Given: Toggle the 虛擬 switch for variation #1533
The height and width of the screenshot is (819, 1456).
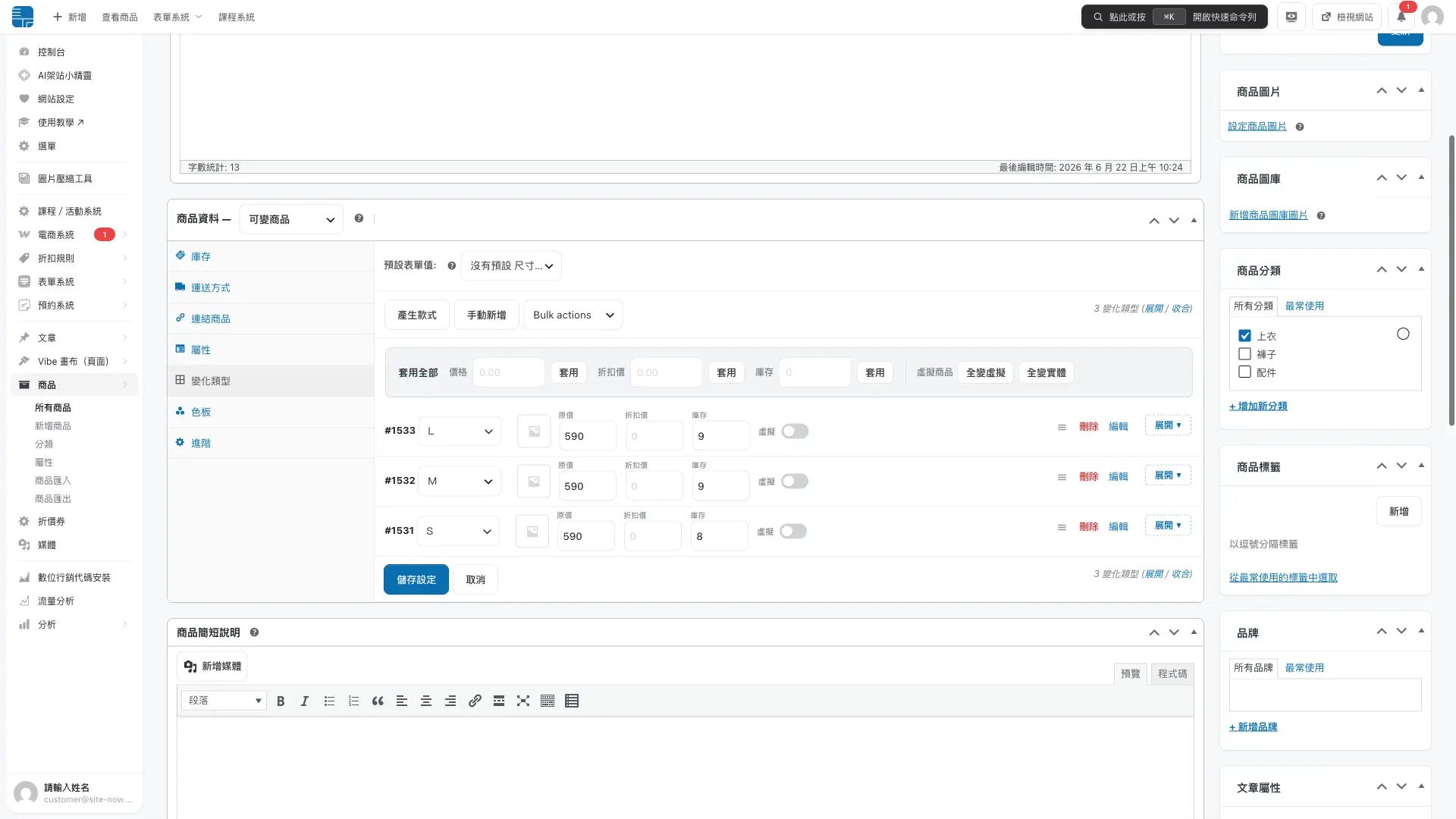Looking at the screenshot, I should [x=795, y=431].
